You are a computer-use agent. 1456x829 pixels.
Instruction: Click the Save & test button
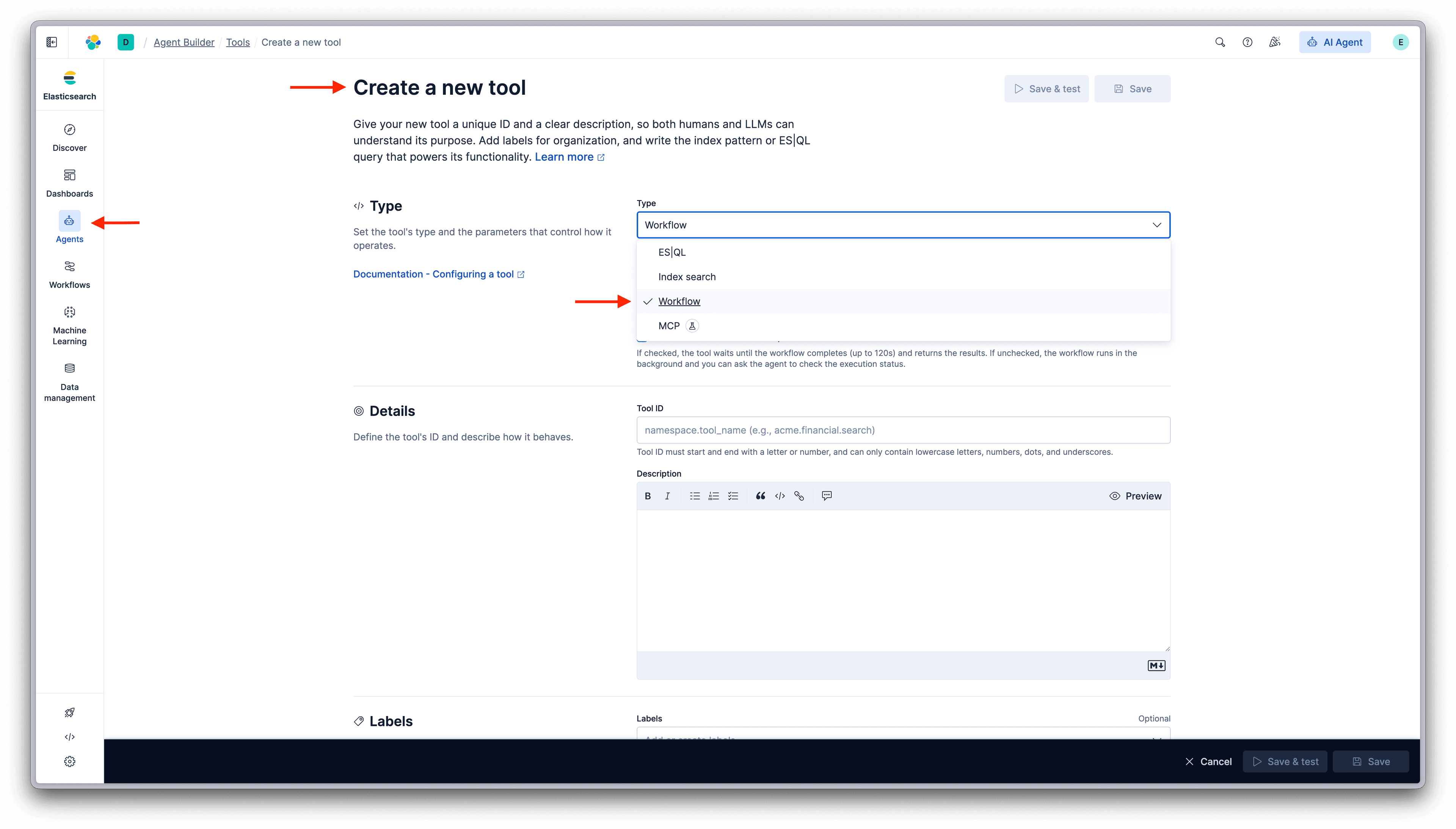pos(1046,88)
